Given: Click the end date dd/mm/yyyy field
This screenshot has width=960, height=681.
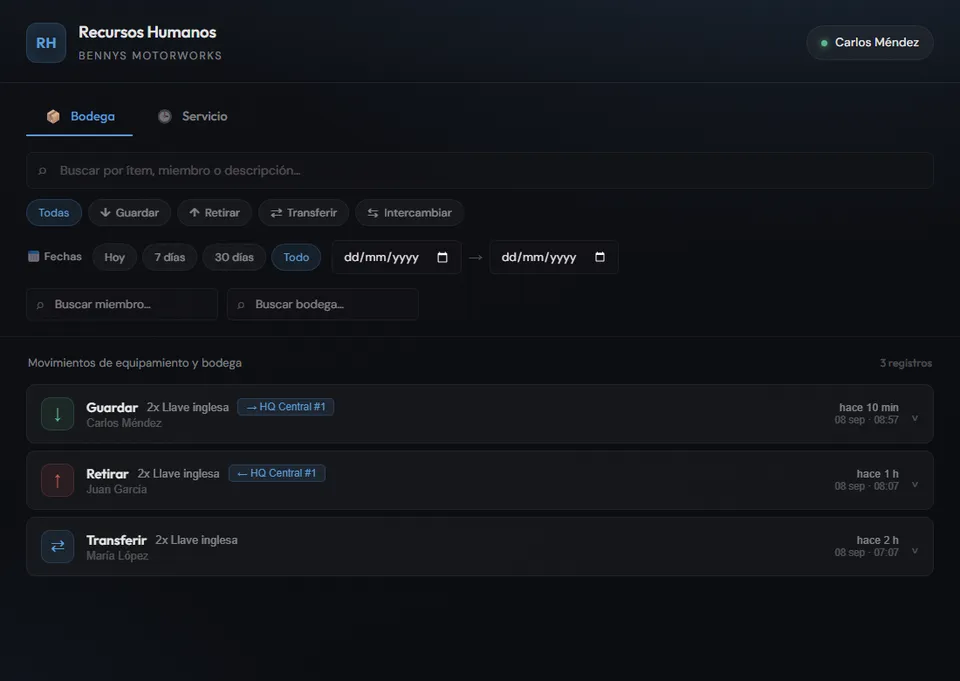Looking at the screenshot, I should tap(553, 257).
